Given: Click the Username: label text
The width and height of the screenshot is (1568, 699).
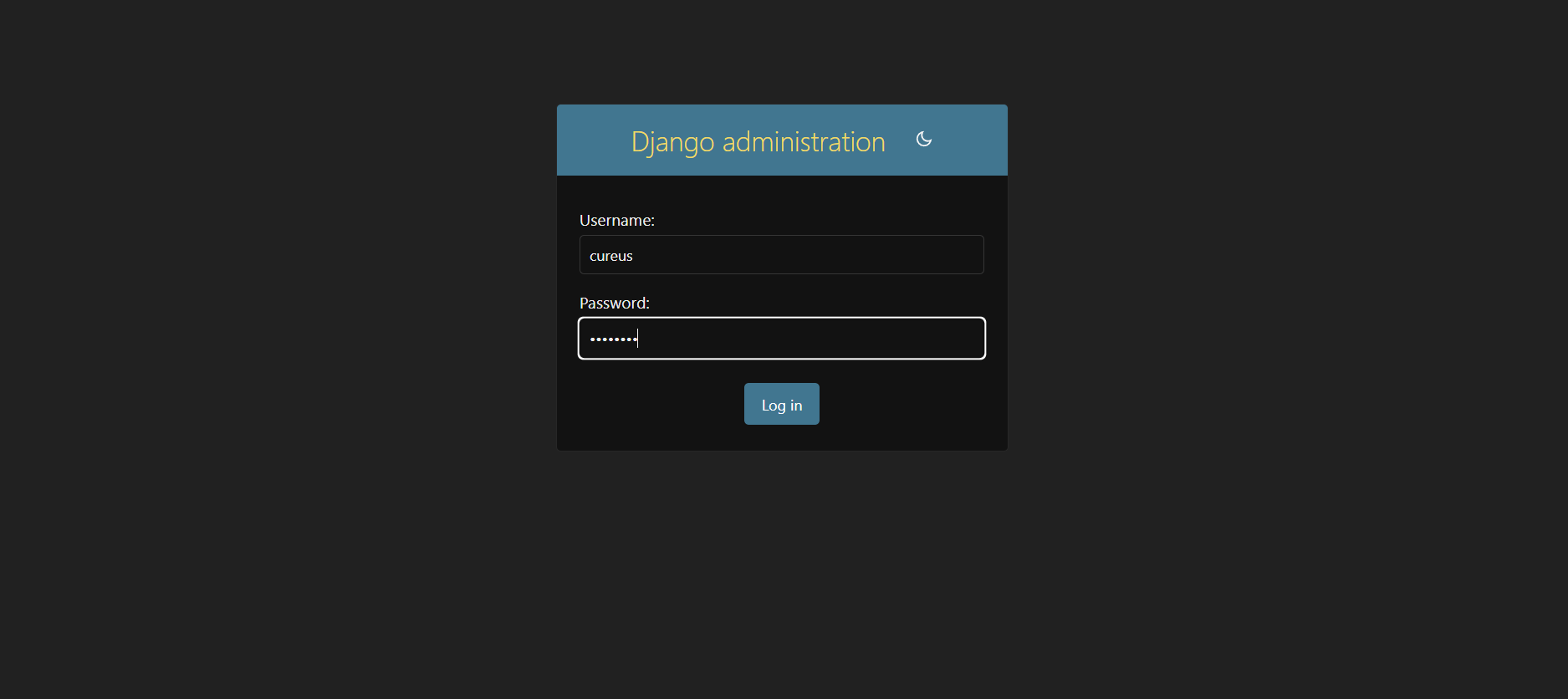Looking at the screenshot, I should (x=617, y=220).
